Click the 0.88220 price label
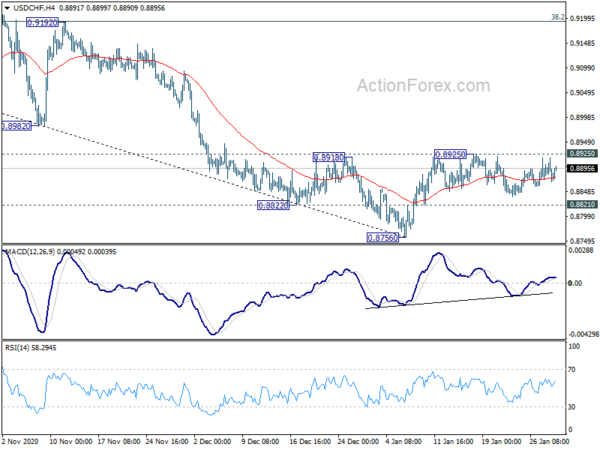Screen dimensions: 600x450 [273, 205]
